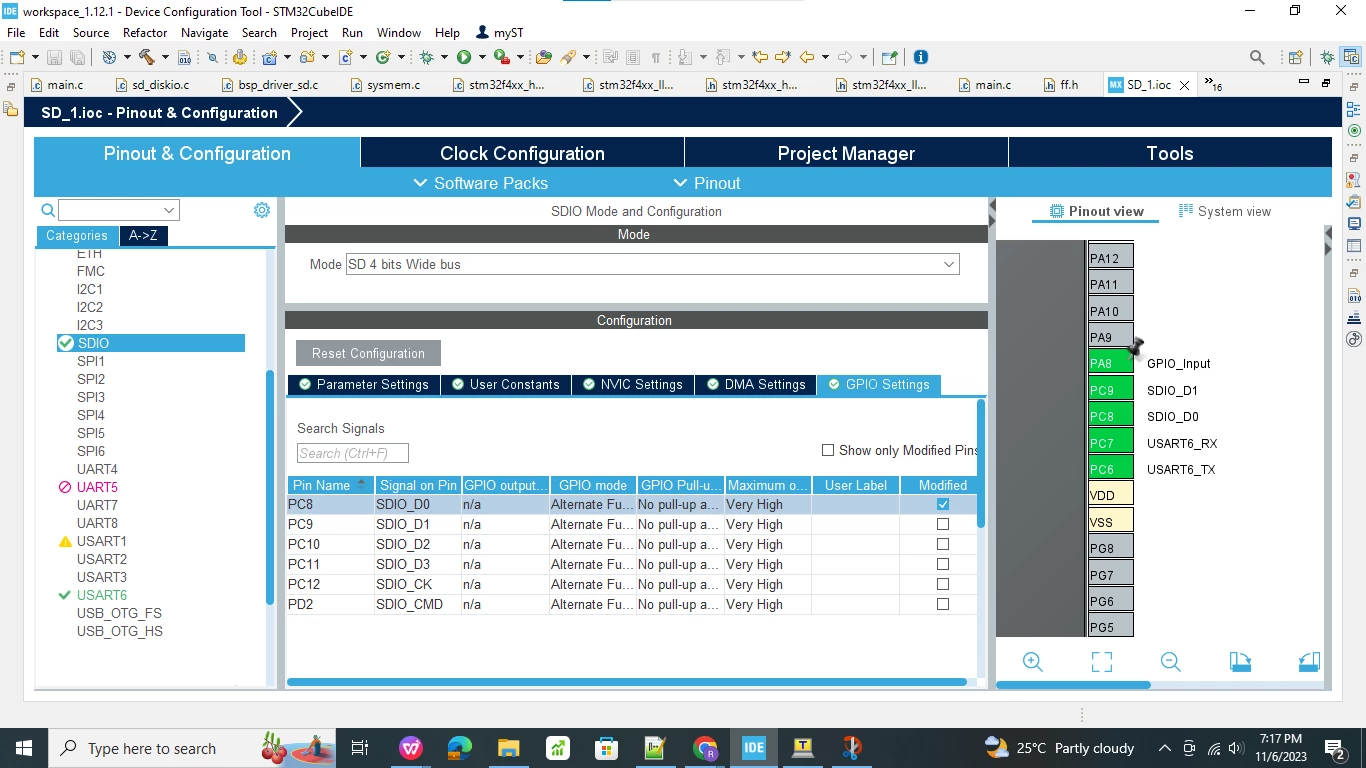Check Modified checkbox for PC10 row
This screenshot has width=1366, height=768.
pyautogui.click(x=943, y=544)
